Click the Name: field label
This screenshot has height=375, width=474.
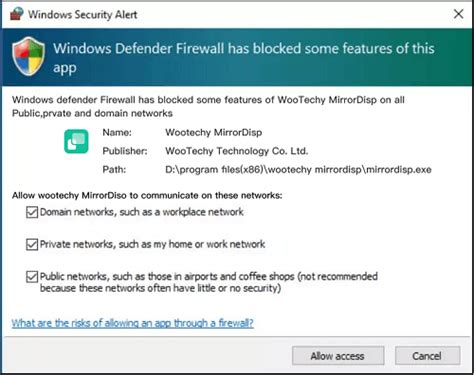pos(117,132)
